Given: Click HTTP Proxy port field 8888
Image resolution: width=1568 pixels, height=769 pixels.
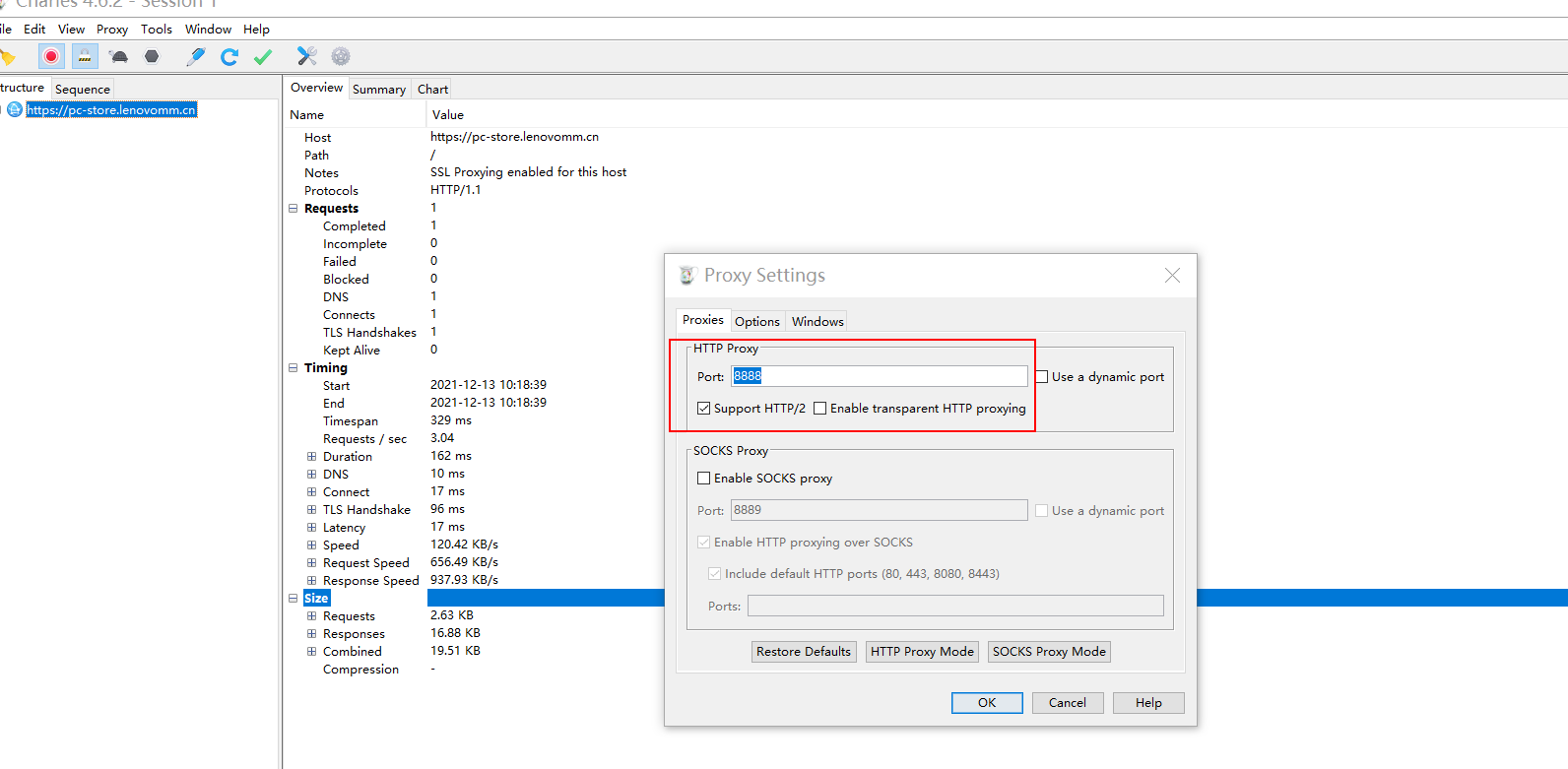Looking at the screenshot, I should pyautogui.click(x=880, y=376).
